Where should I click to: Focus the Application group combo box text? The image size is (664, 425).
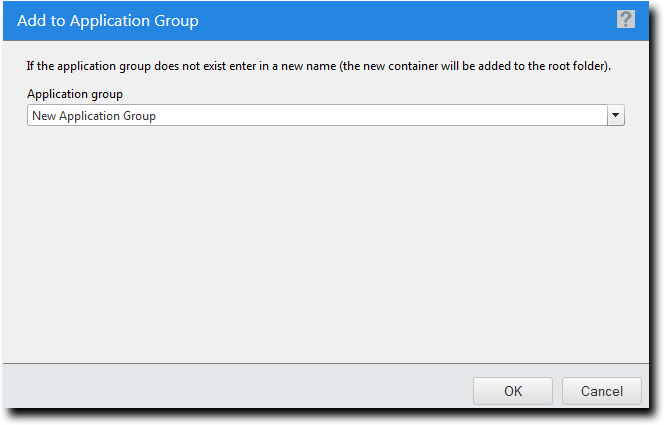[317, 115]
